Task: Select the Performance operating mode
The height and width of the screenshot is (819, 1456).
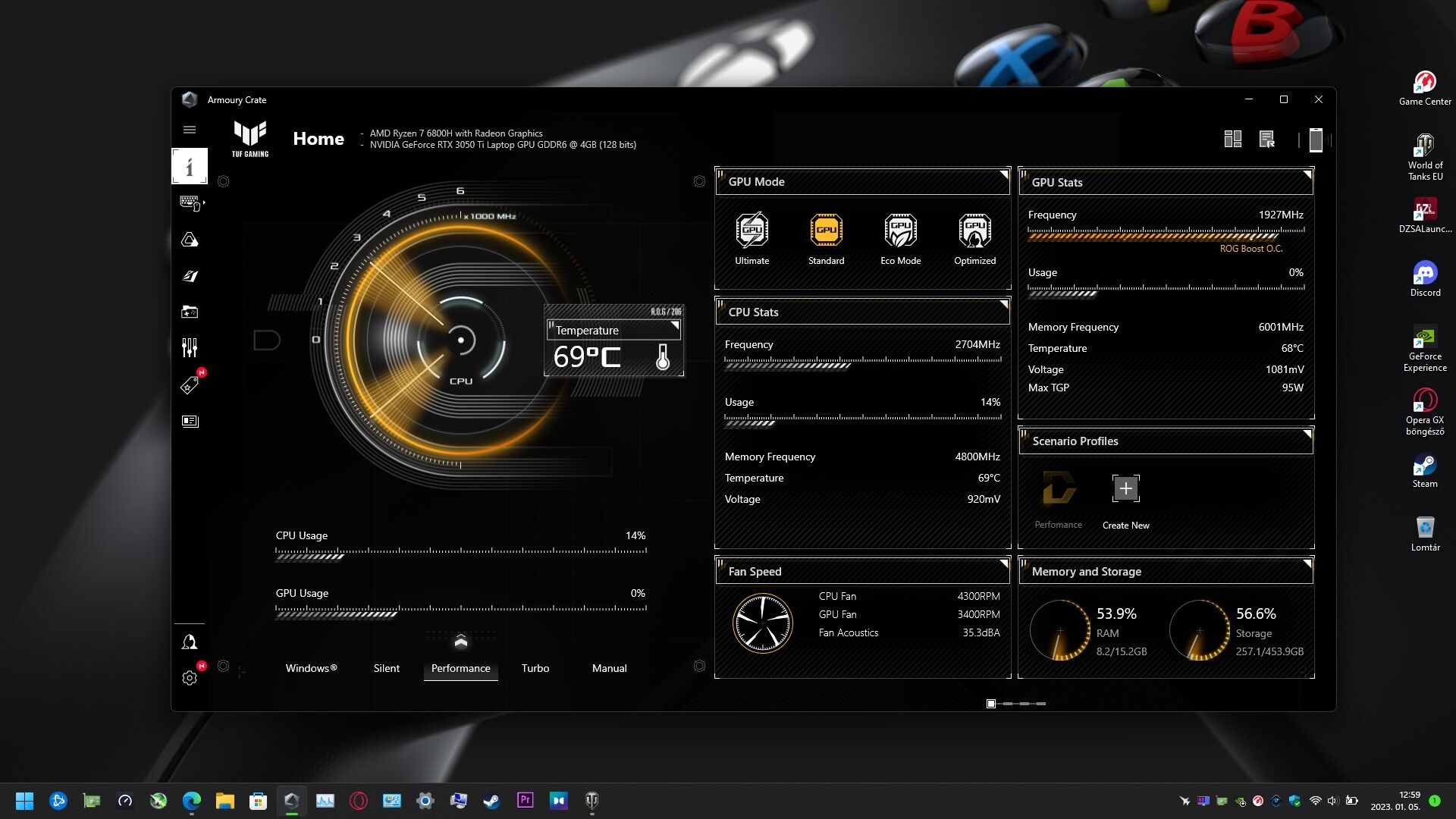Action: pyautogui.click(x=460, y=668)
